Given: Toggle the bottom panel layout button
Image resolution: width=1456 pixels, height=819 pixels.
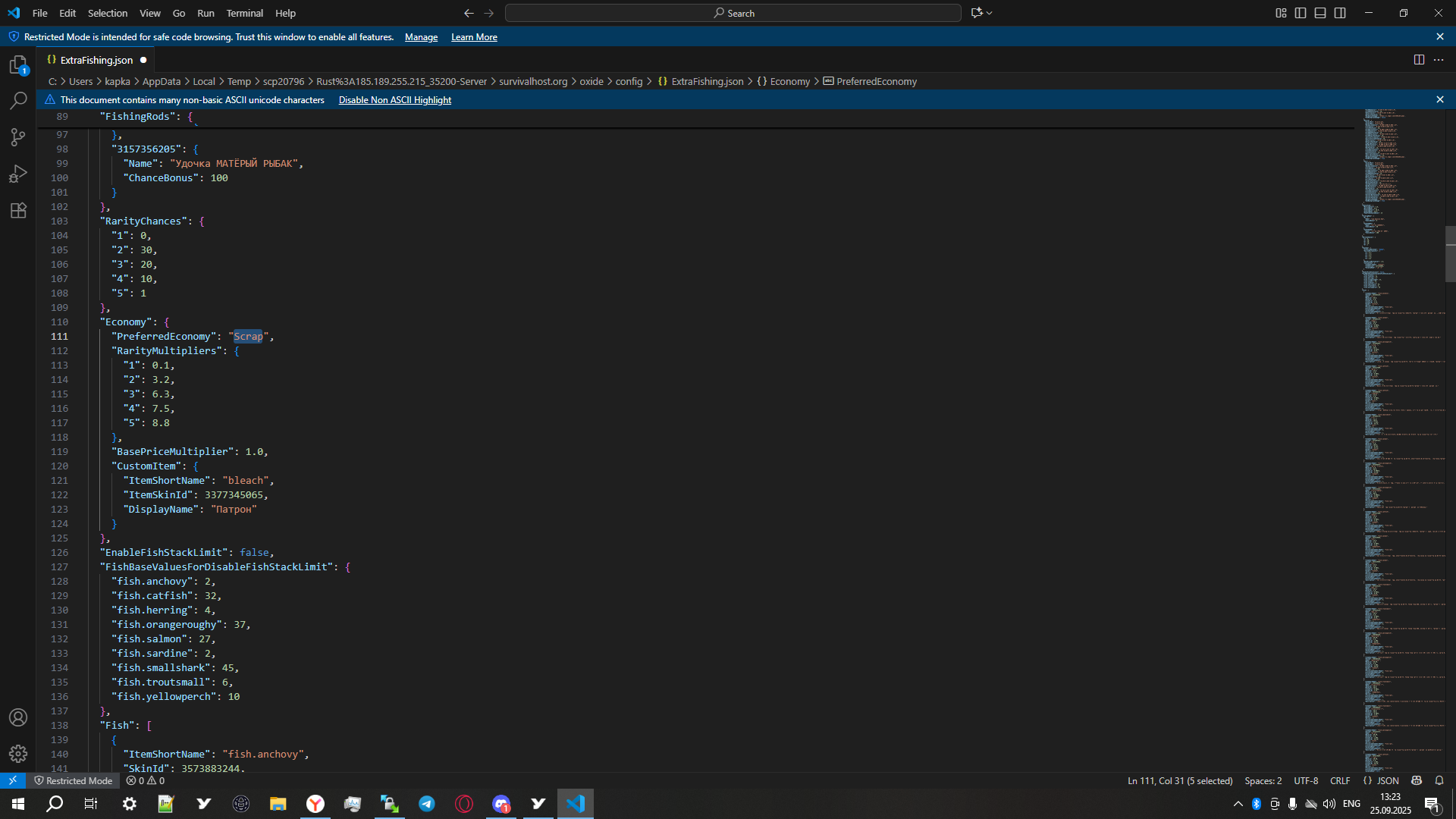Looking at the screenshot, I should coord(1320,13).
